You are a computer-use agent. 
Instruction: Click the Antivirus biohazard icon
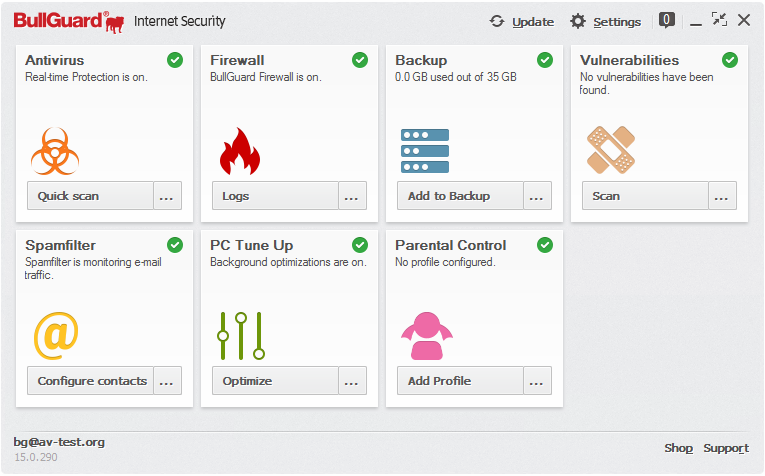pyautogui.click(x=55, y=150)
